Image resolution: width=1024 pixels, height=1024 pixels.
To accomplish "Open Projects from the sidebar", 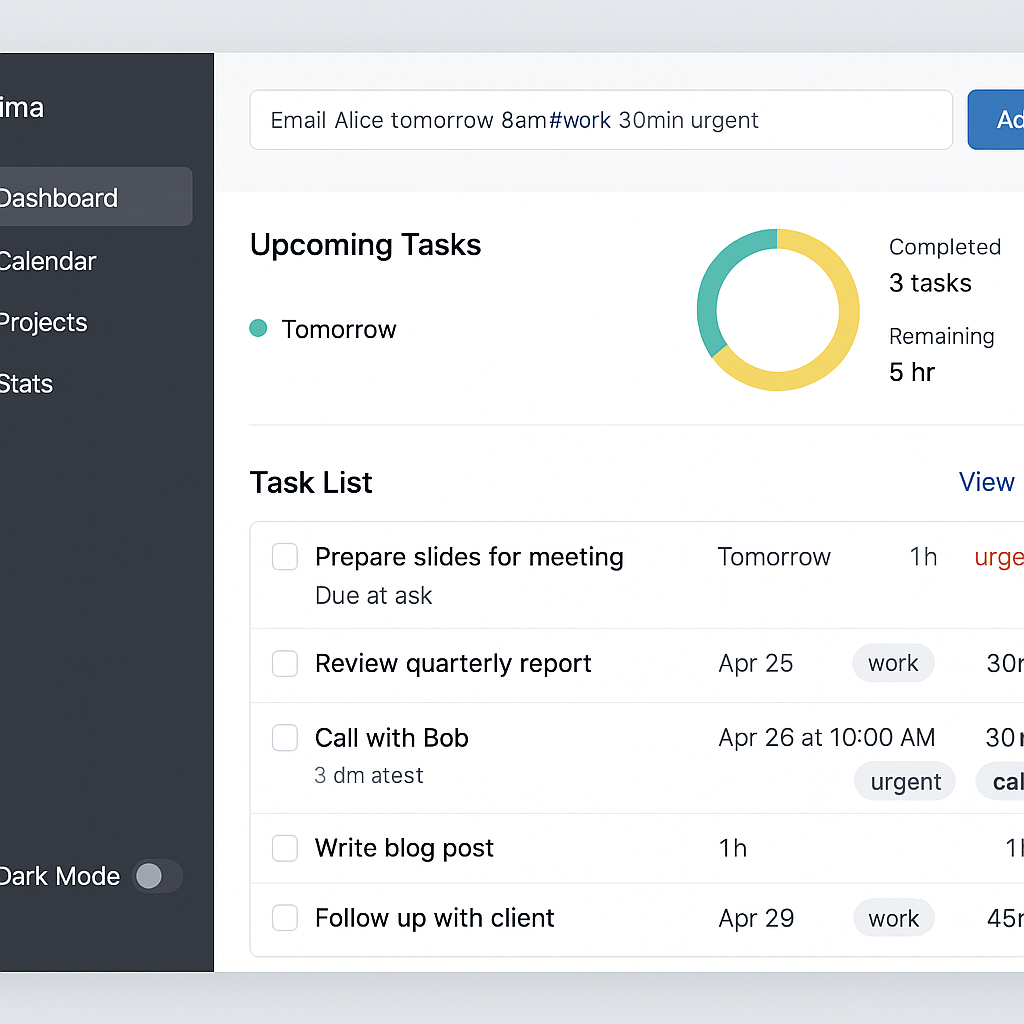I will 45,322.
